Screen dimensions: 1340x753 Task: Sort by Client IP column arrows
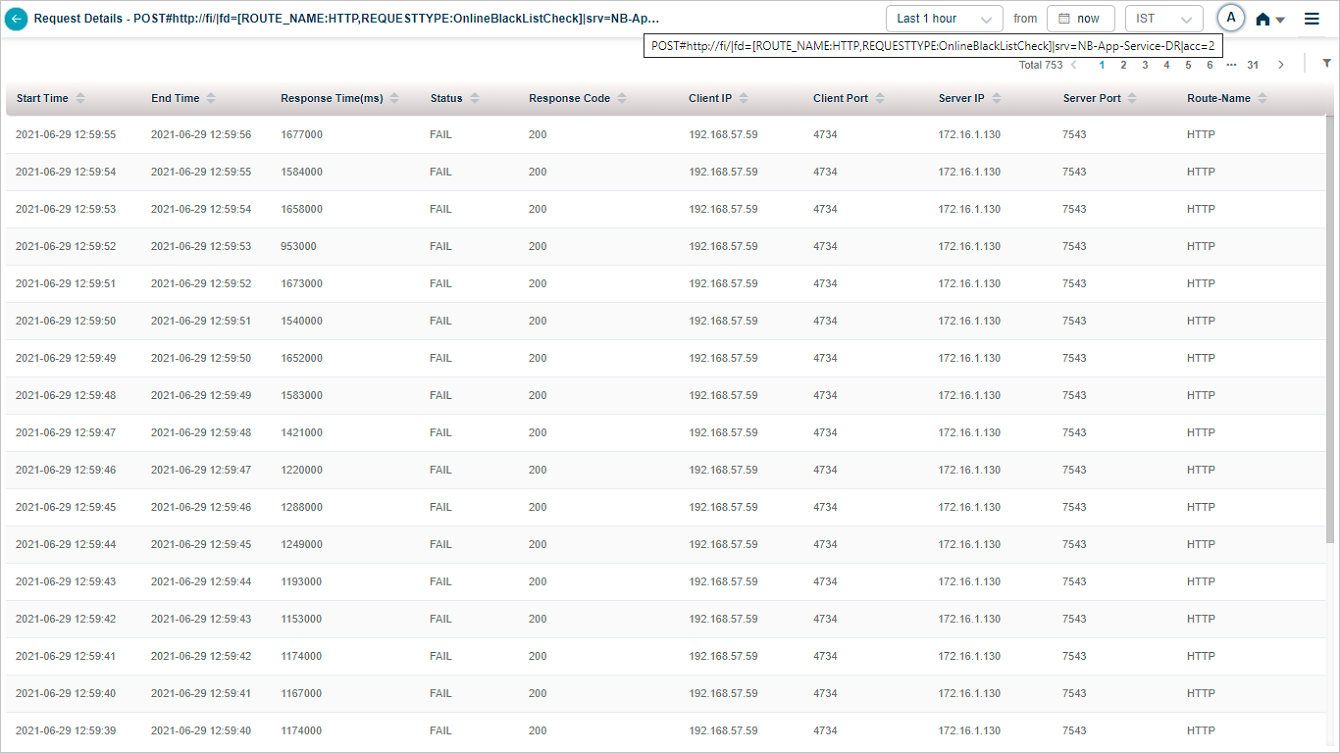[743, 98]
